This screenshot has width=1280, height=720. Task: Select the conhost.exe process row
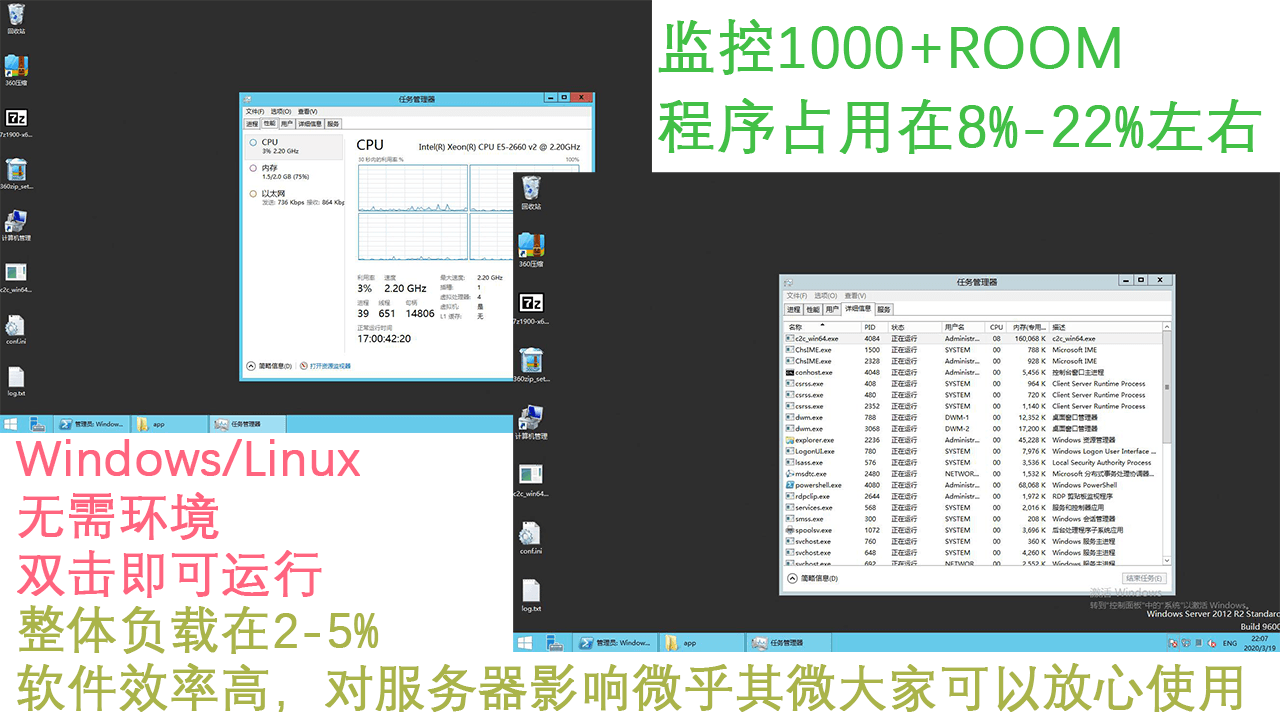972,372
